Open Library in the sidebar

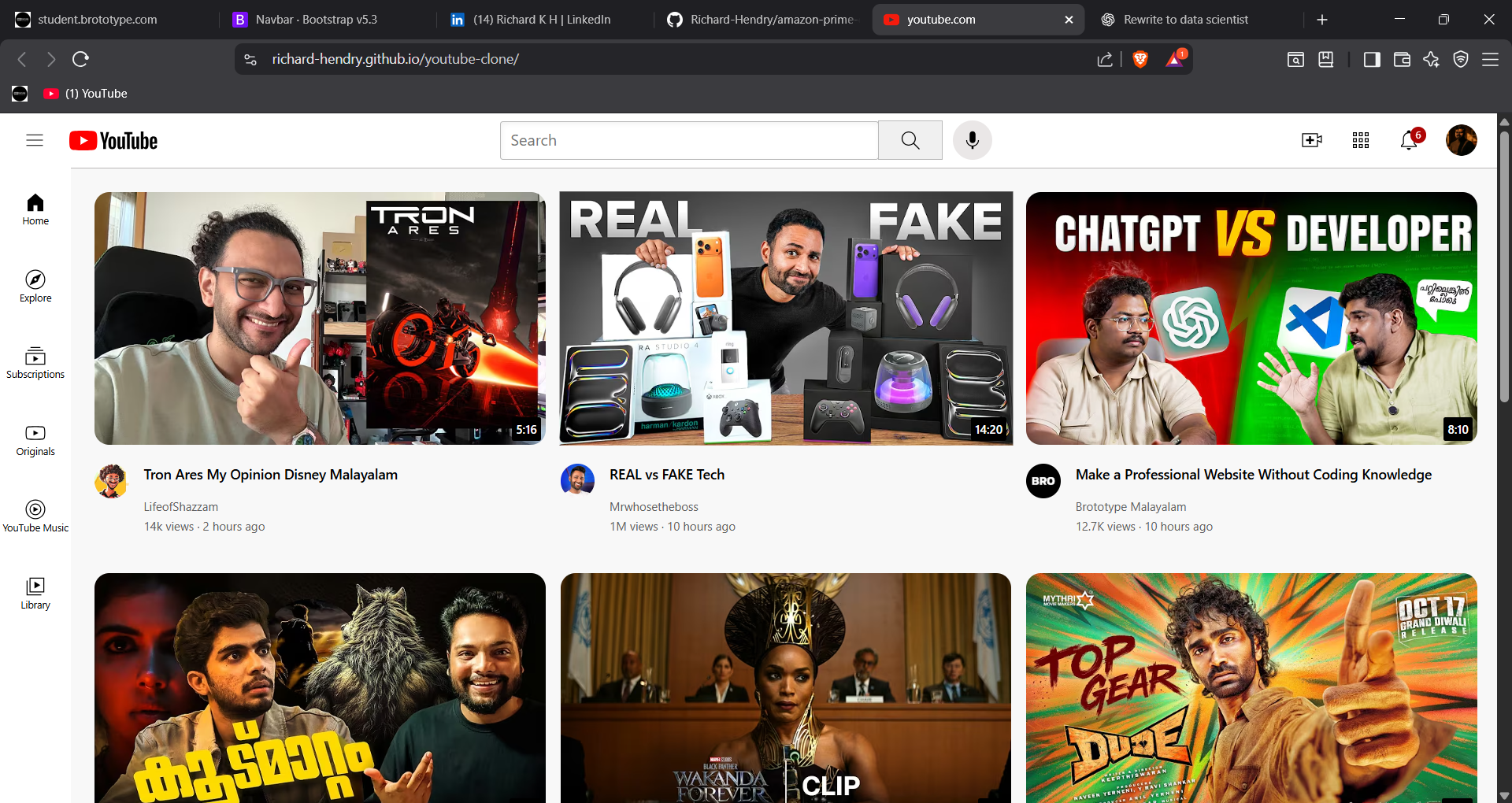(35, 594)
